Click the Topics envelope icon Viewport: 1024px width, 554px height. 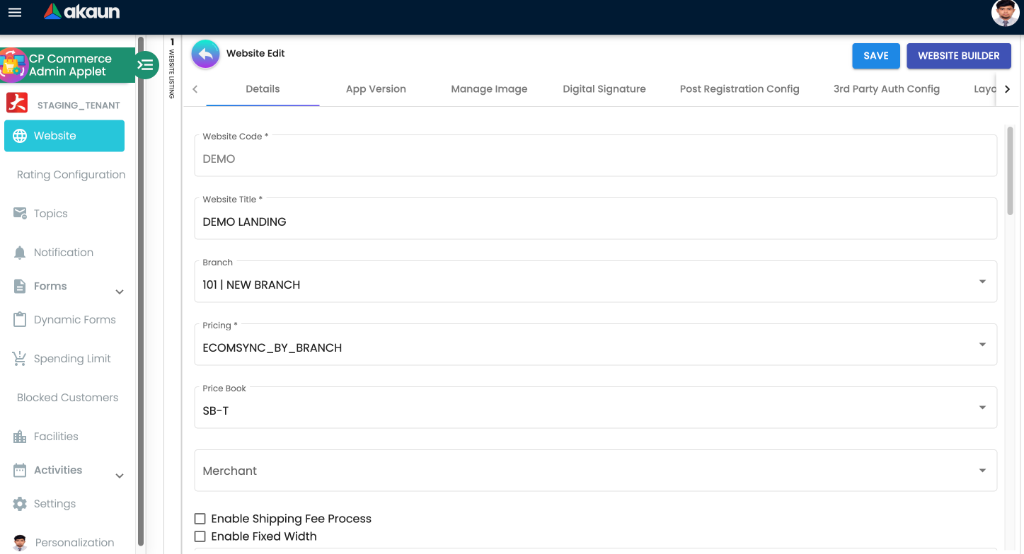tap(20, 213)
